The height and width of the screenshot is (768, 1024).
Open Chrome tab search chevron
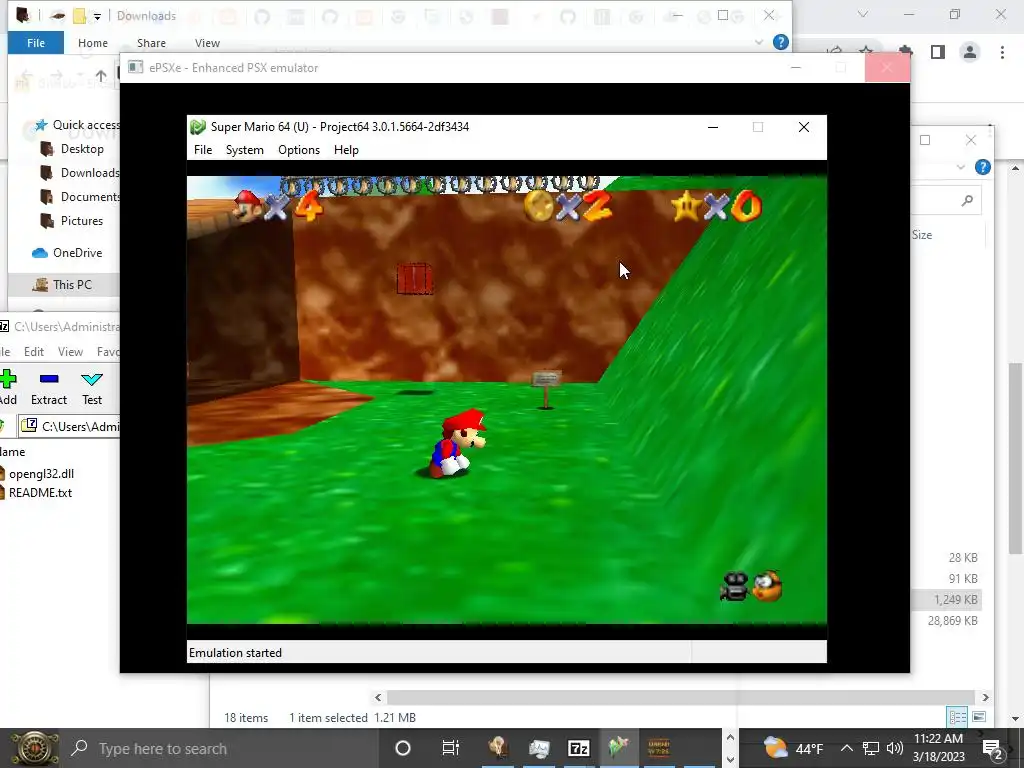pyautogui.click(x=863, y=14)
